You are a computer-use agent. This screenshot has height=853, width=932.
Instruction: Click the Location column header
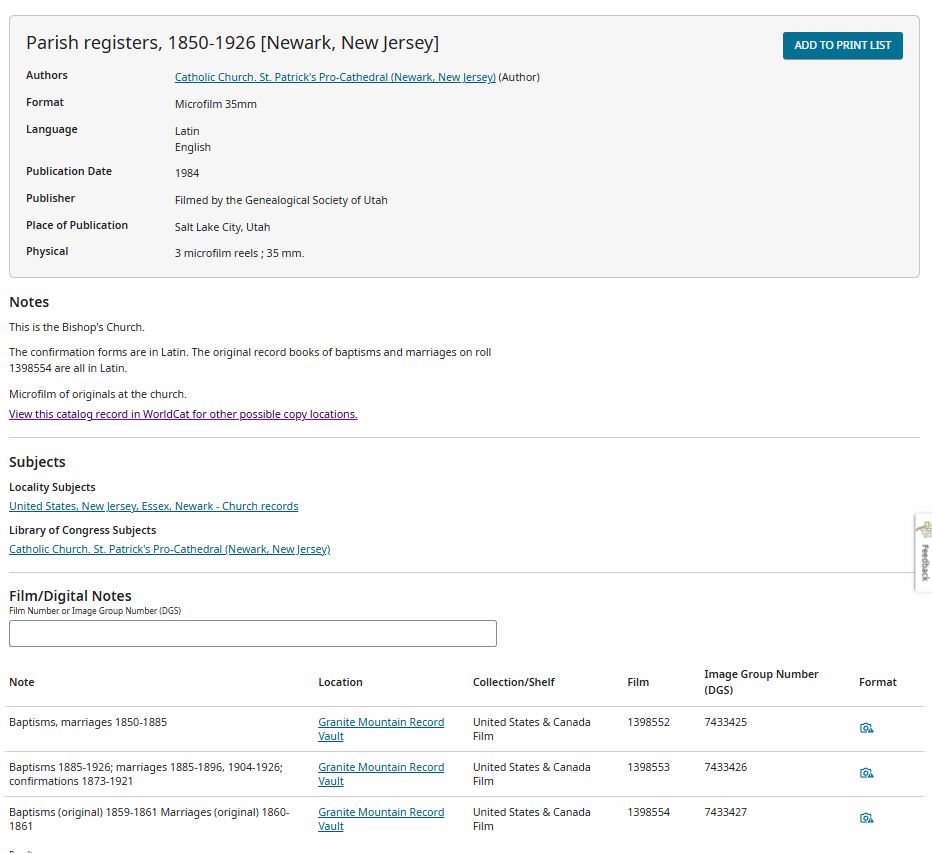click(x=340, y=682)
